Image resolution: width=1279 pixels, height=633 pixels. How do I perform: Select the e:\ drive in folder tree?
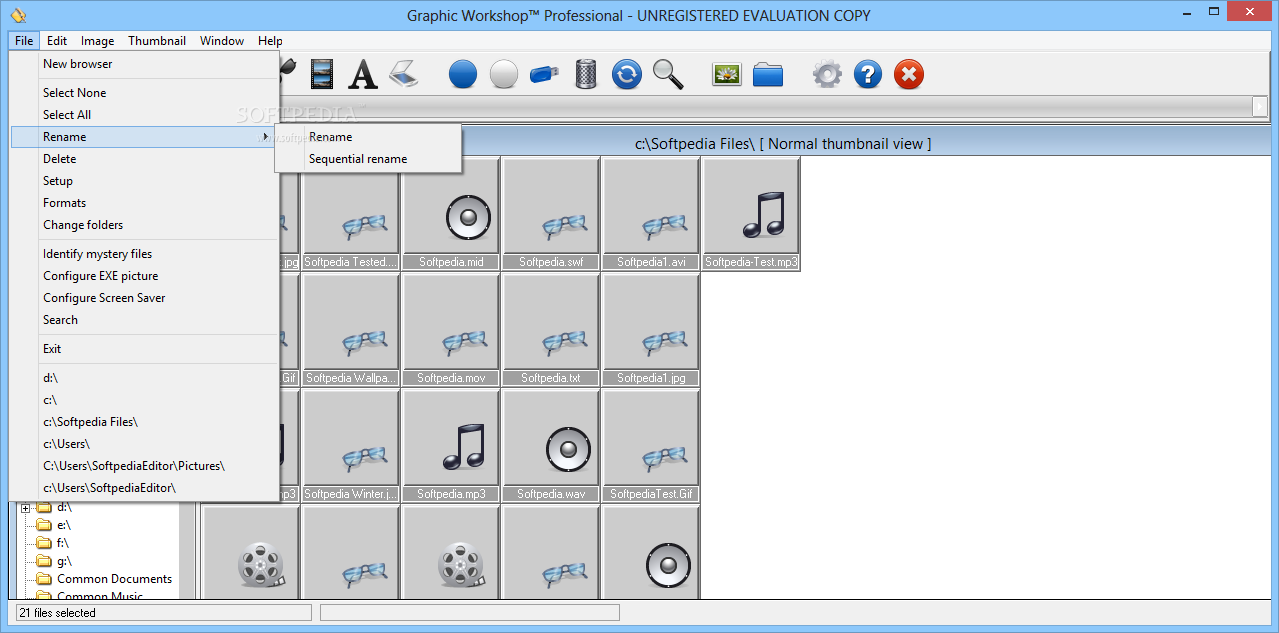64,525
